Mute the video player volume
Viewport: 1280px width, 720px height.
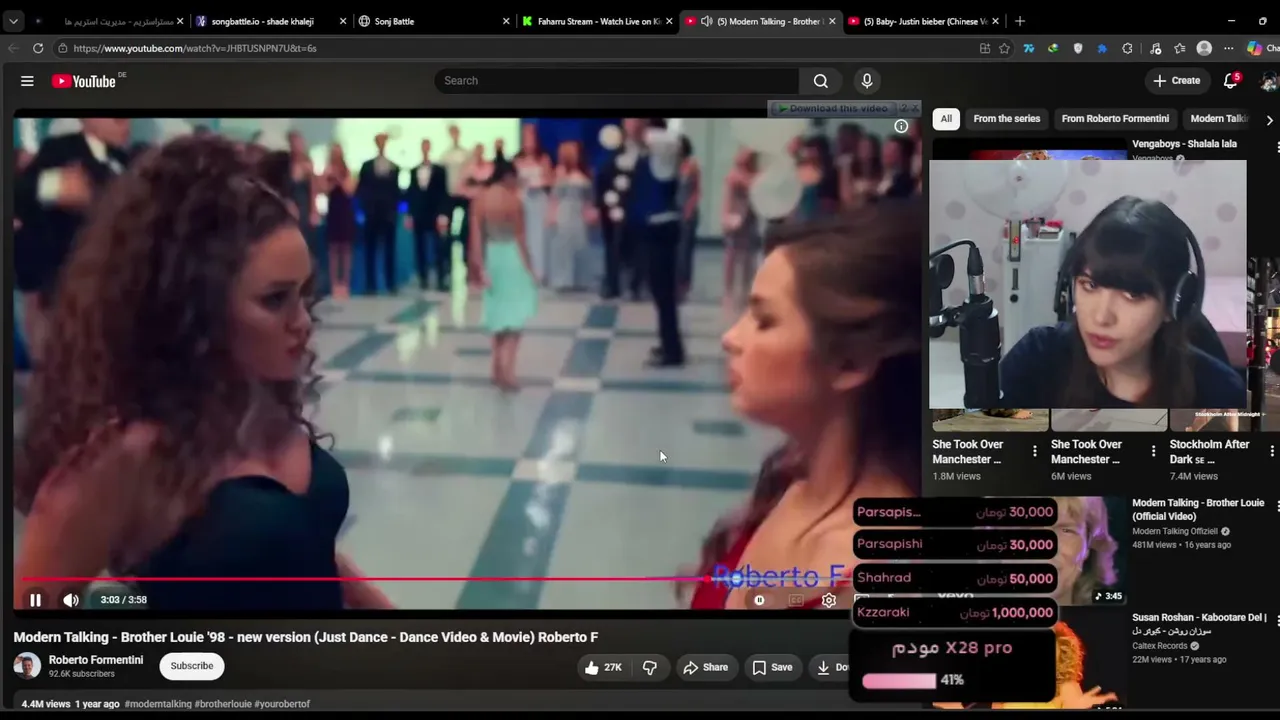(71, 600)
